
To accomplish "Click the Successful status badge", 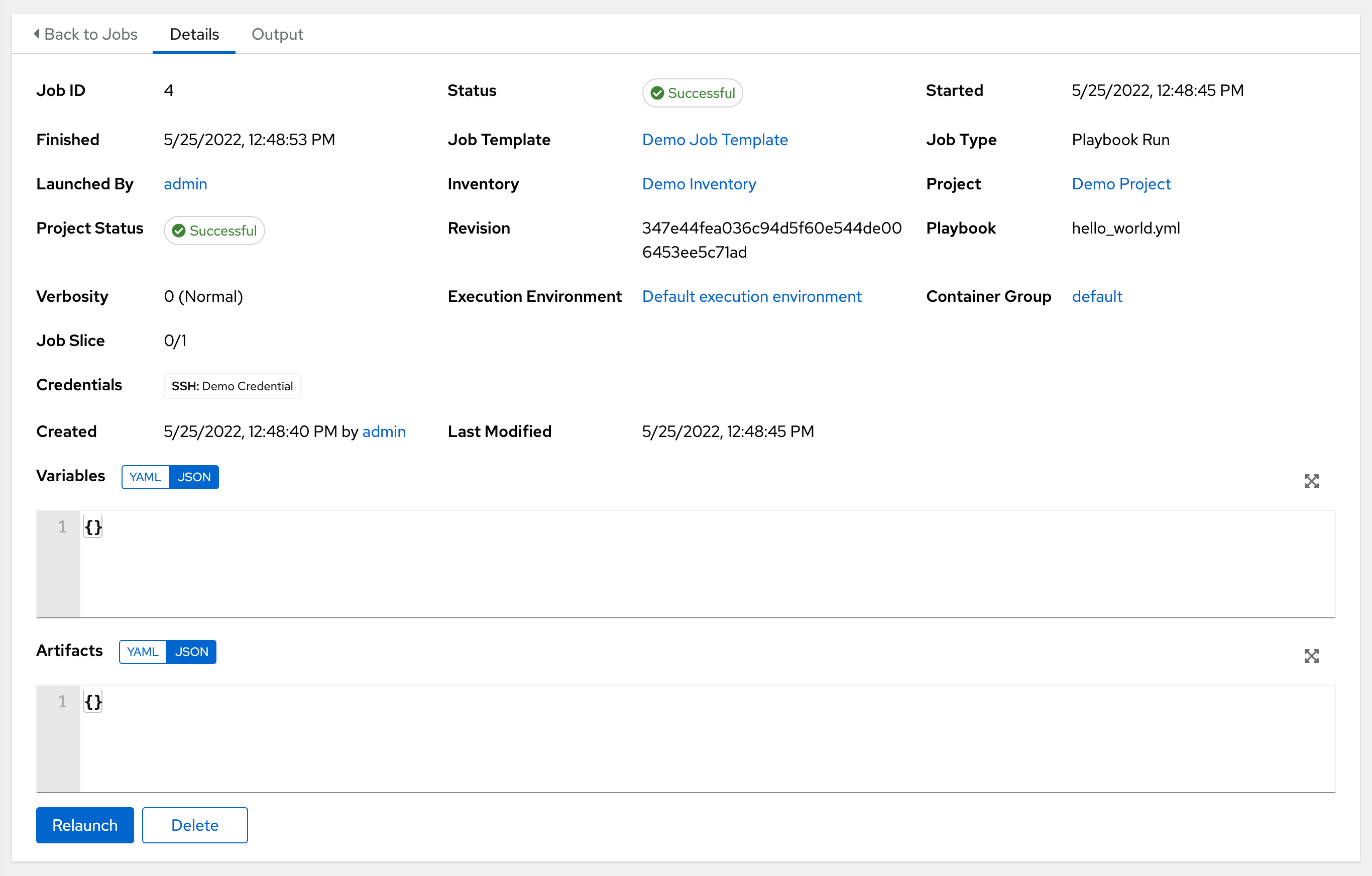I will [692, 92].
